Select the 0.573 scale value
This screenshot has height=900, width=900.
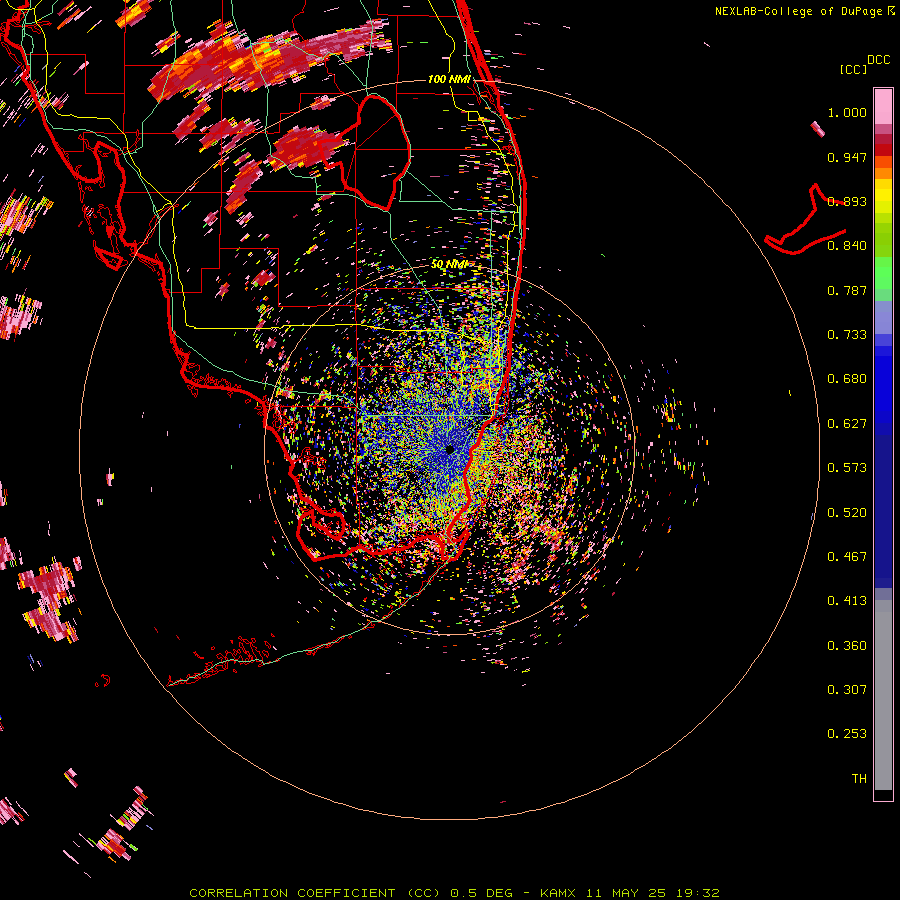click(x=847, y=468)
